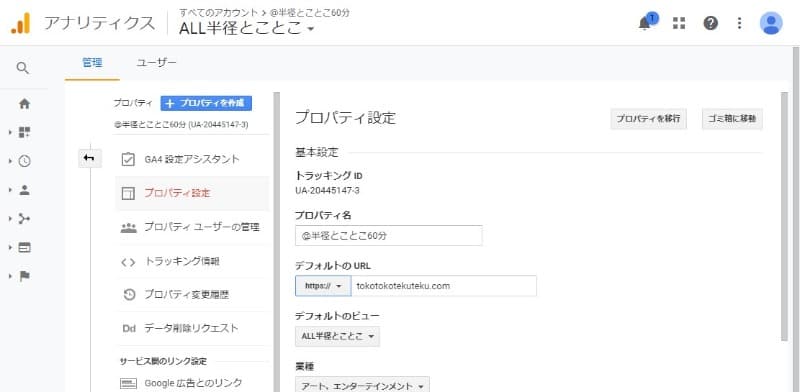Click すべてのアカウント breadcrumb link
This screenshot has height=392, width=800.
218,13
